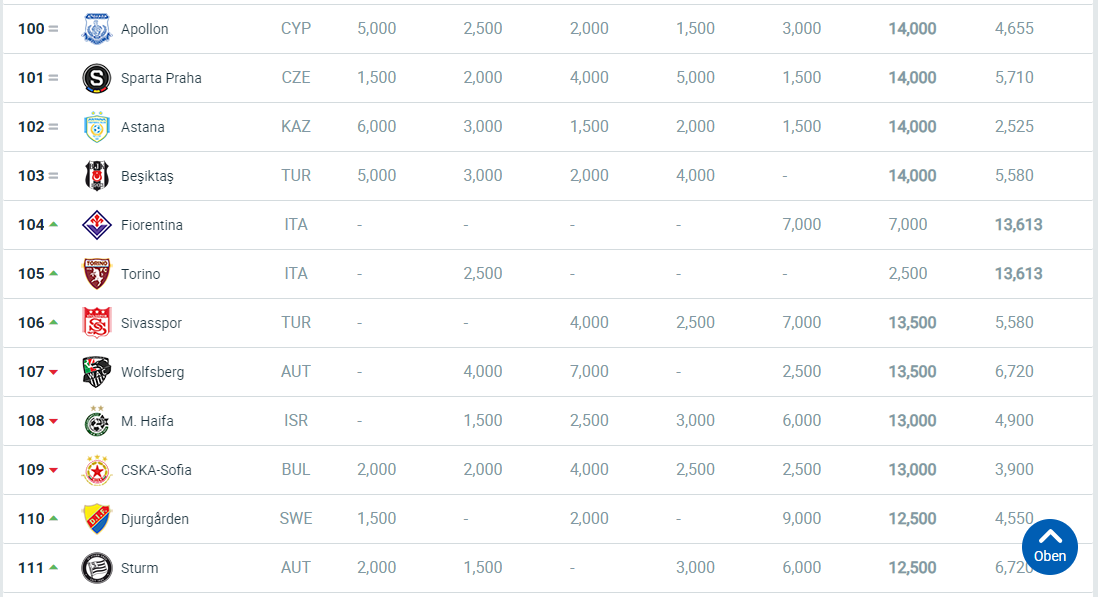Click the Sturm club logo
The width and height of the screenshot is (1098, 597).
click(x=97, y=568)
